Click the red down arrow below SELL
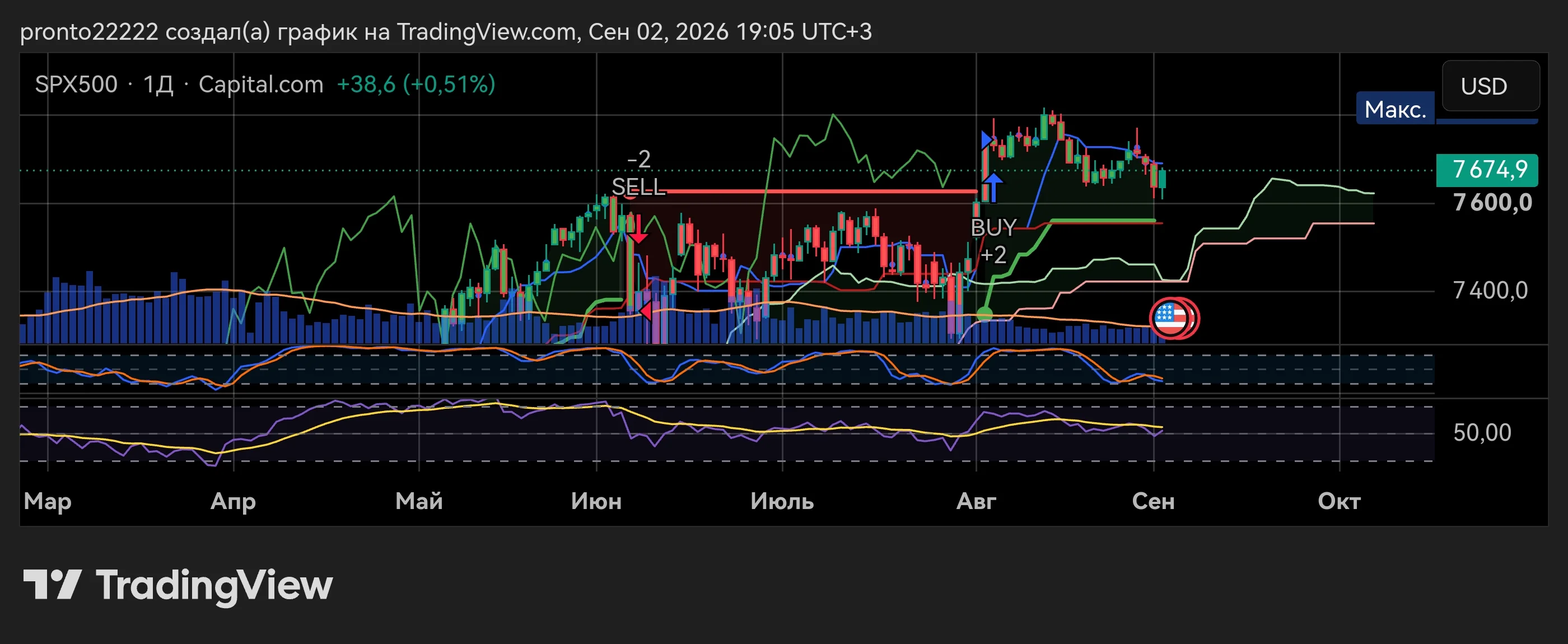Image resolution: width=1568 pixels, height=644 pixels. click(637, 231)
